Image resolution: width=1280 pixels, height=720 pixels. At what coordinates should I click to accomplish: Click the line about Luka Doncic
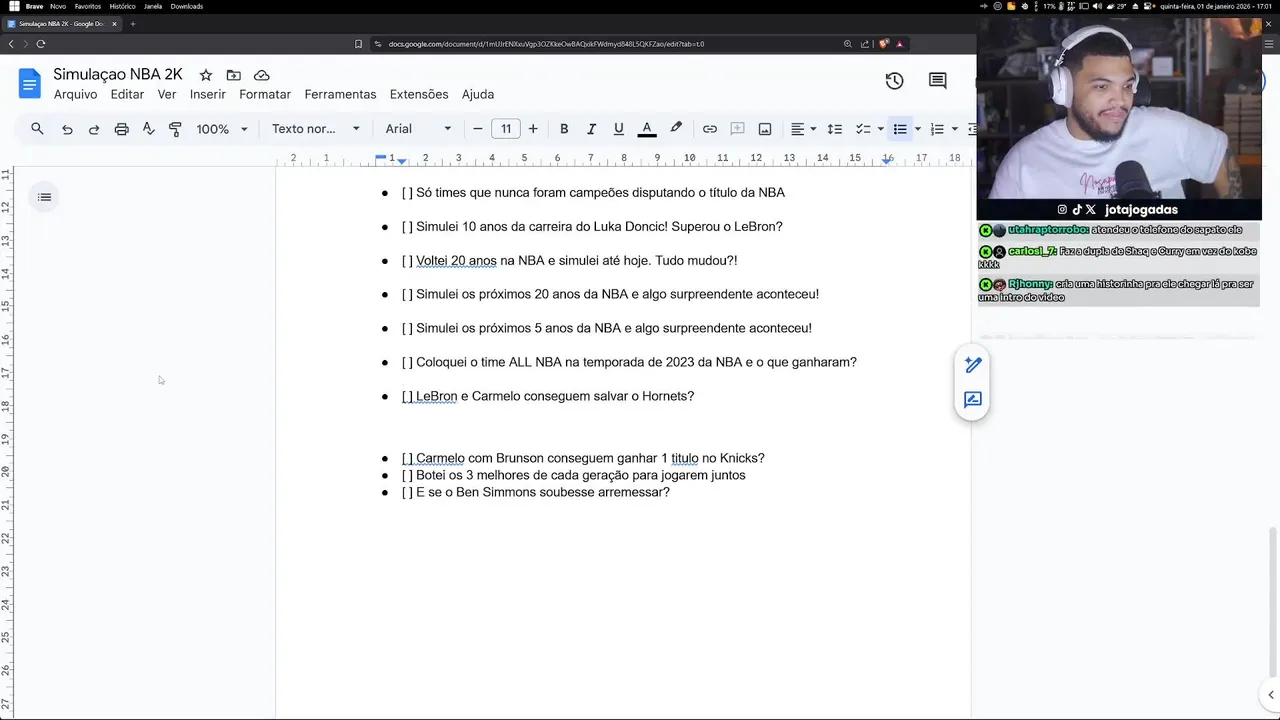(x=592, y=226)
